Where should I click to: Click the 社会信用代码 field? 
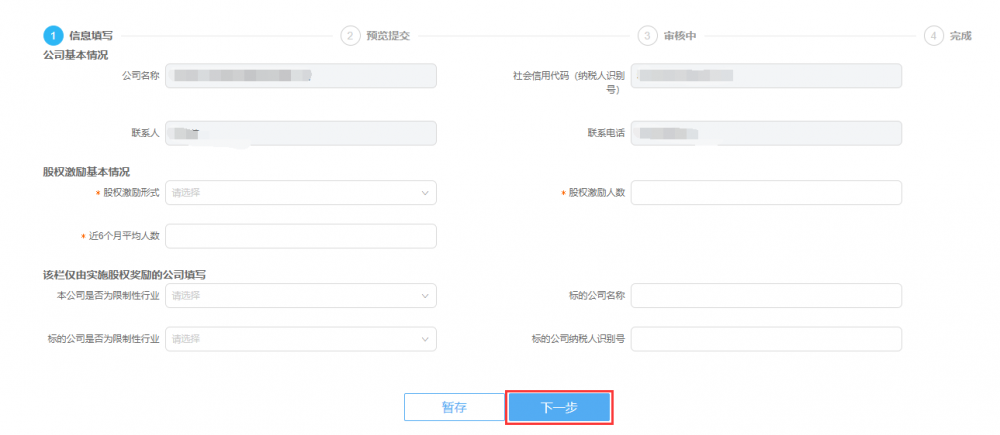click(766, 75)
